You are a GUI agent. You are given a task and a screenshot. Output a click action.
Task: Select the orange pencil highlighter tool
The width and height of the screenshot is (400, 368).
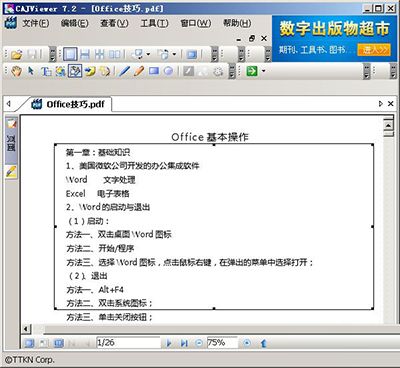(139, 71)
